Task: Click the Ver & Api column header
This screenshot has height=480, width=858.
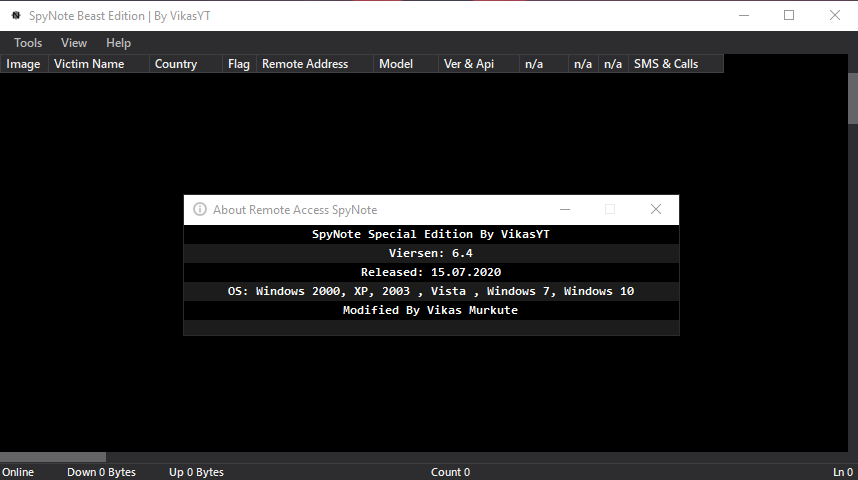Action: tap(479, 64)
